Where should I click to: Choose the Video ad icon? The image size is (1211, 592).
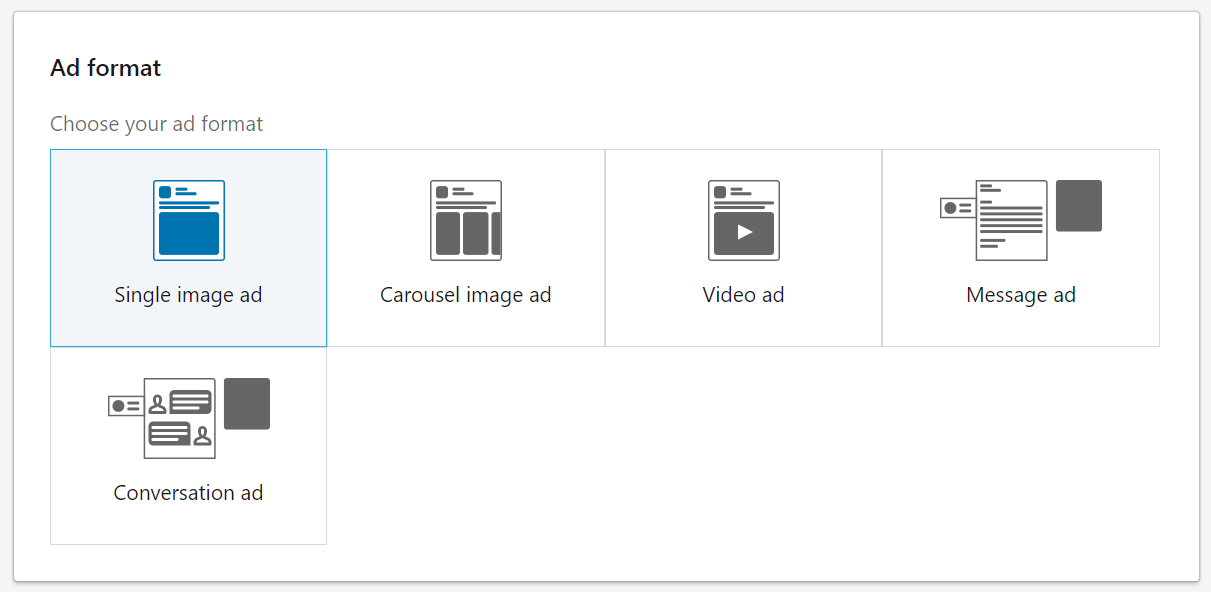point(743,220)
